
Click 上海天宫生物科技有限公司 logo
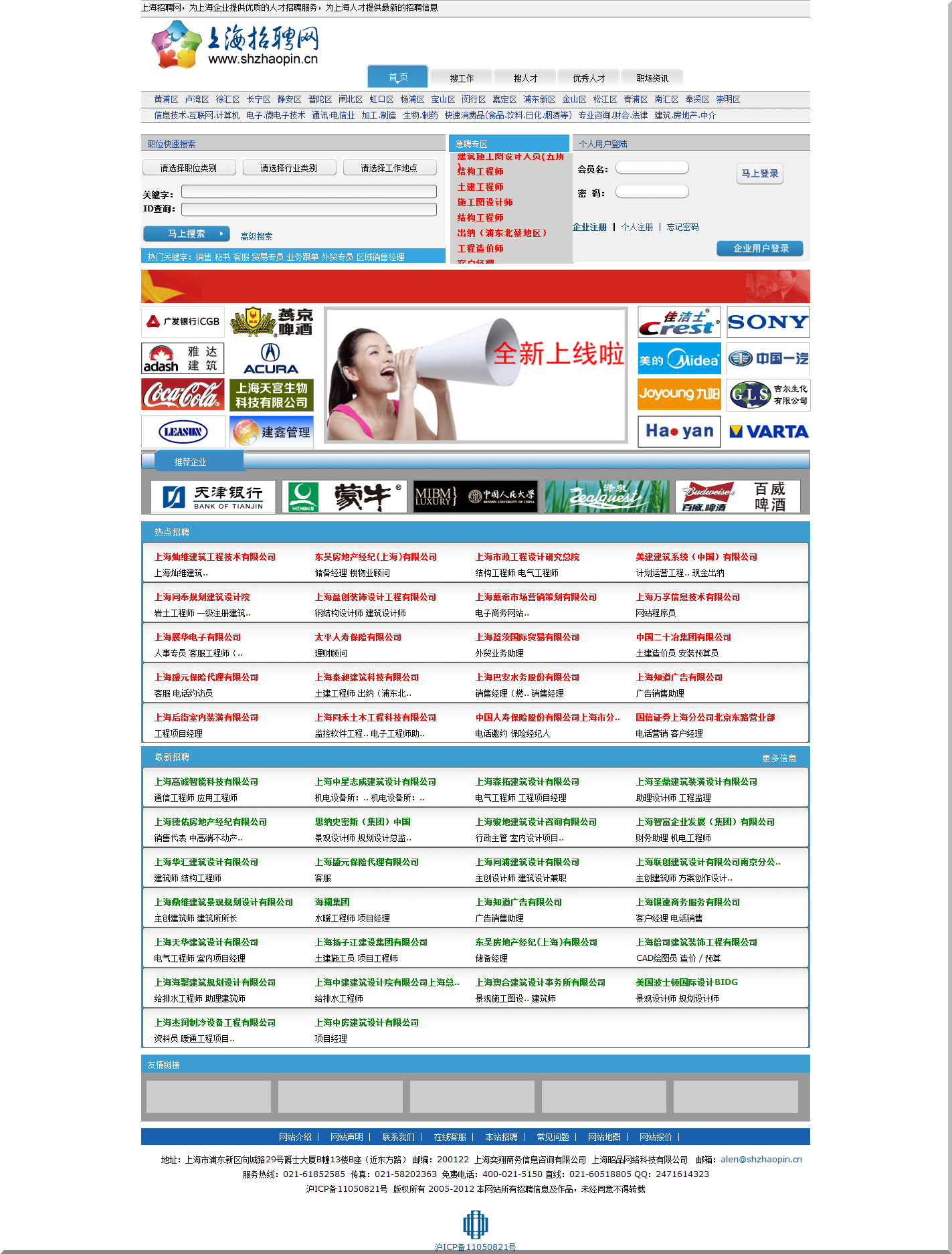(x=271, y=395)
